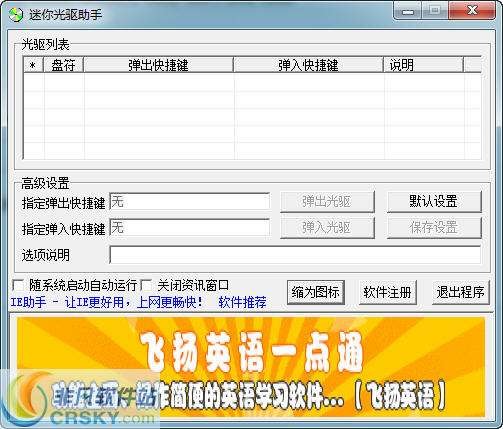Click the 弹入快捷键 column header
Viewport: 503px width, 429px height.
coord(308,65)
